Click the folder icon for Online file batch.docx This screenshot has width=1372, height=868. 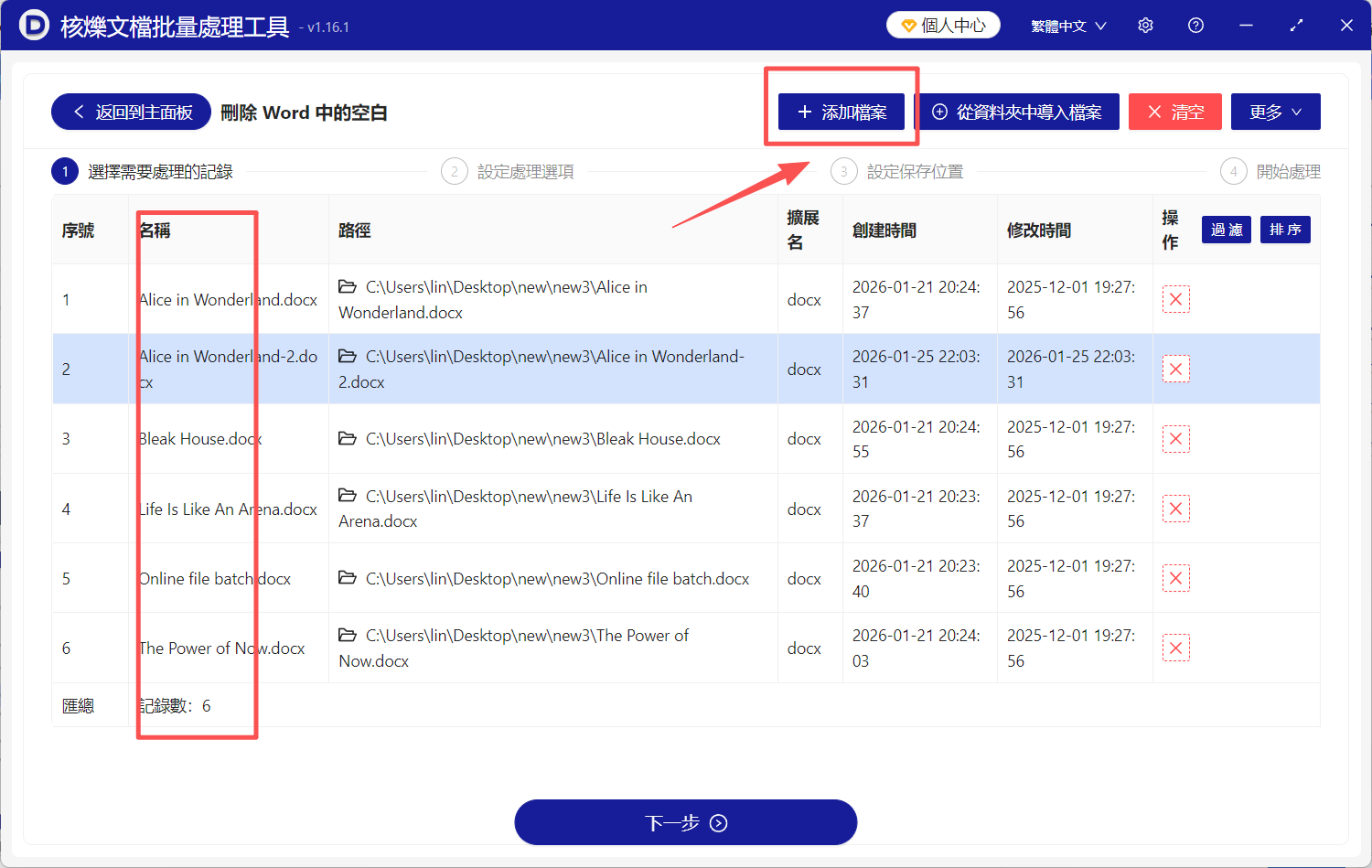pyautogui.click(x=345, y=578)
